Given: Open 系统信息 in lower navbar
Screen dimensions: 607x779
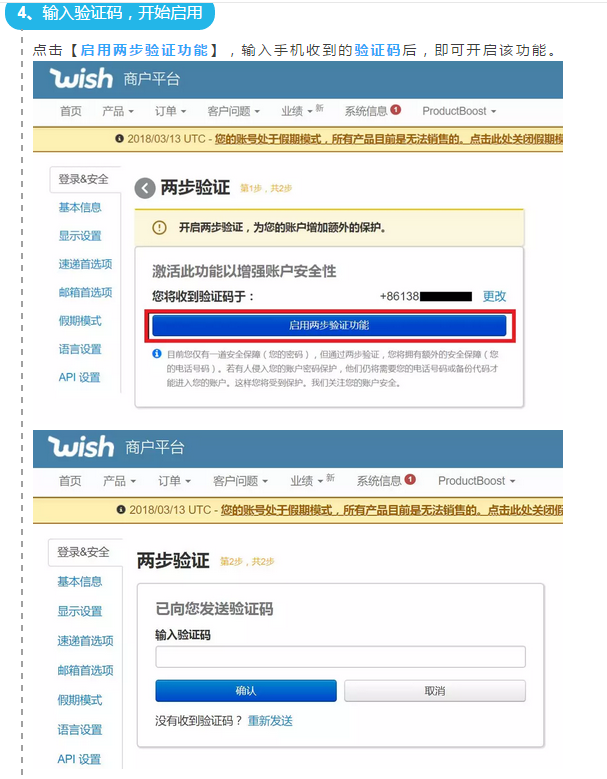Looking at the screenshot, I should click(379, 481).
